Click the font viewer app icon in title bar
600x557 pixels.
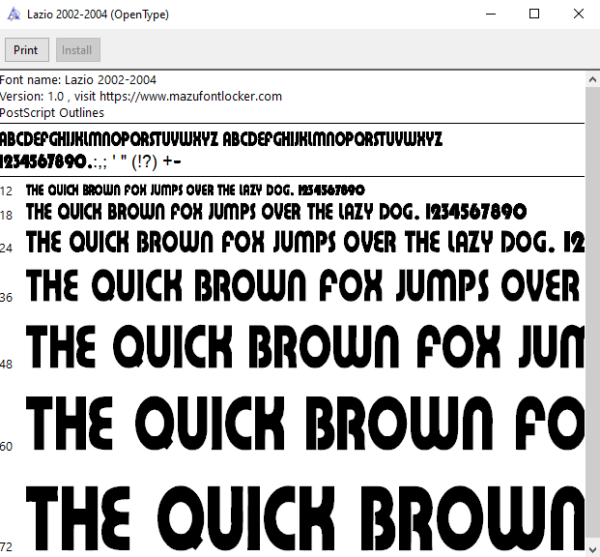[14, 15]
